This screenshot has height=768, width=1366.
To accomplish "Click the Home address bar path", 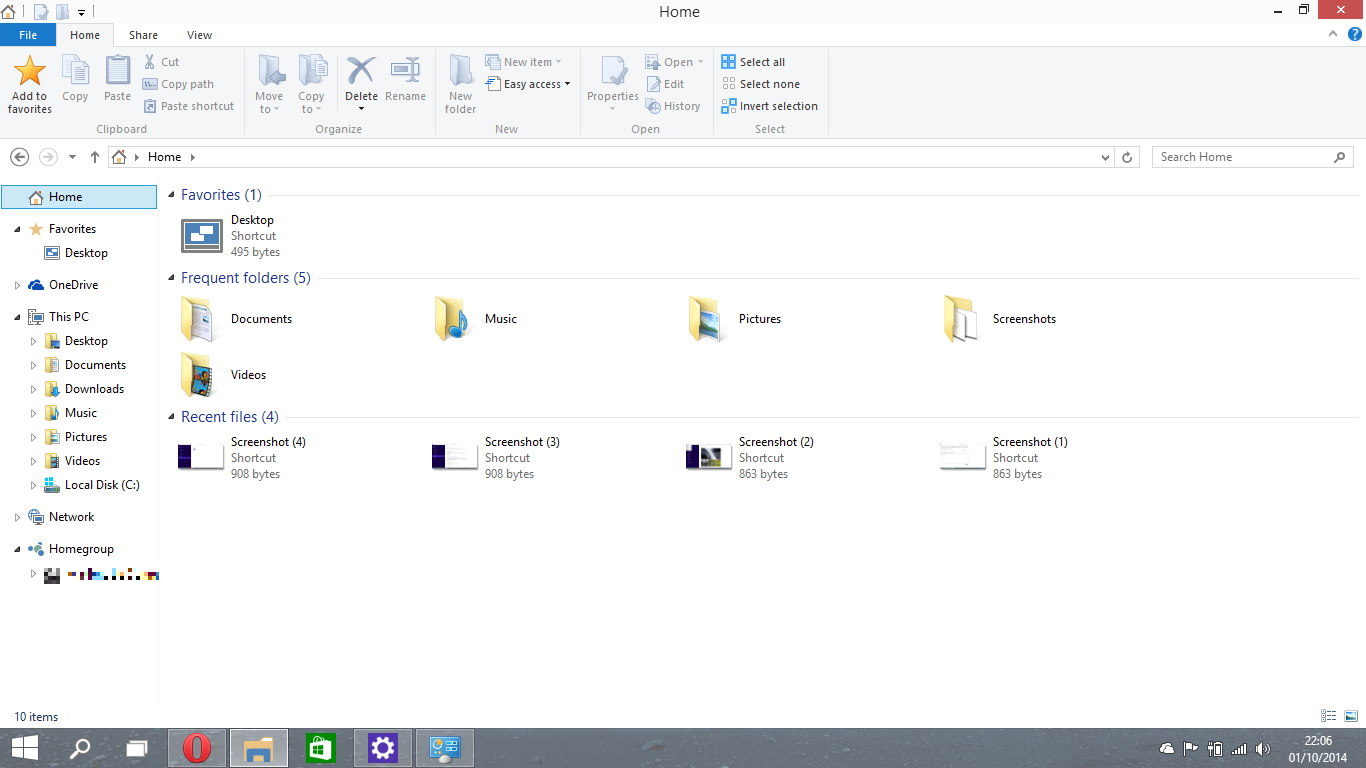I will click(x=164, y=157).
